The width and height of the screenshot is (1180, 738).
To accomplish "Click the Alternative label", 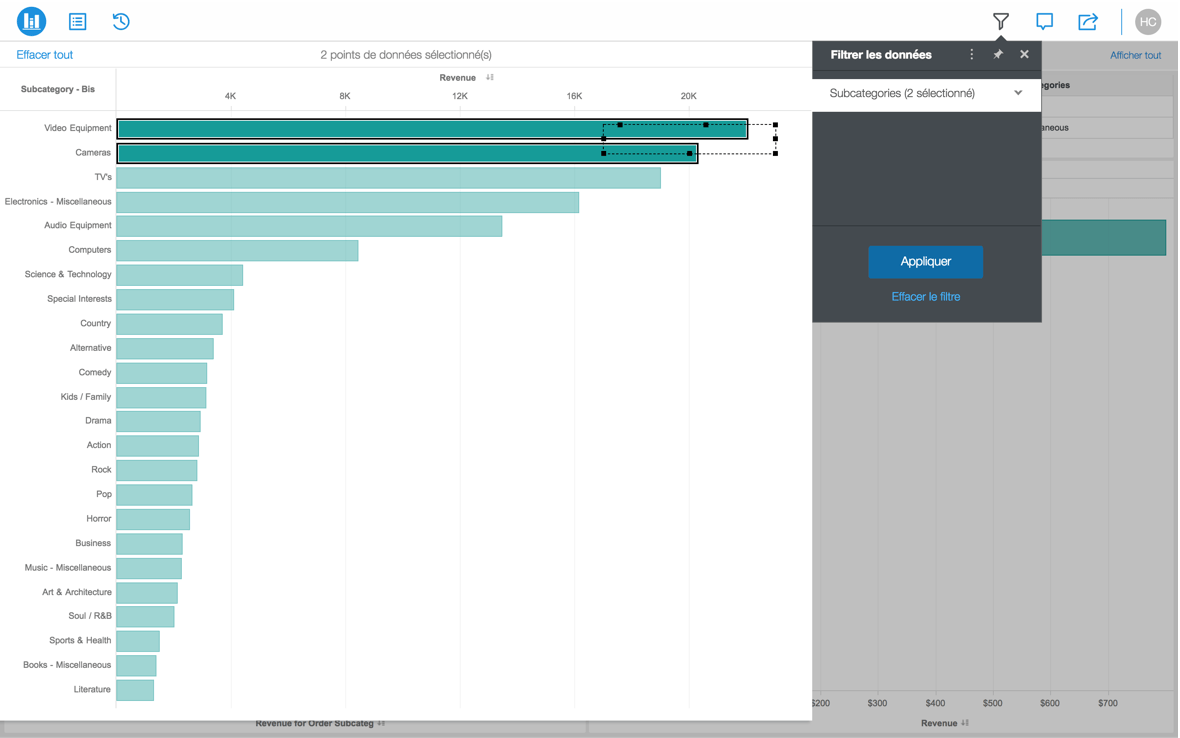I will click(90, 348).
